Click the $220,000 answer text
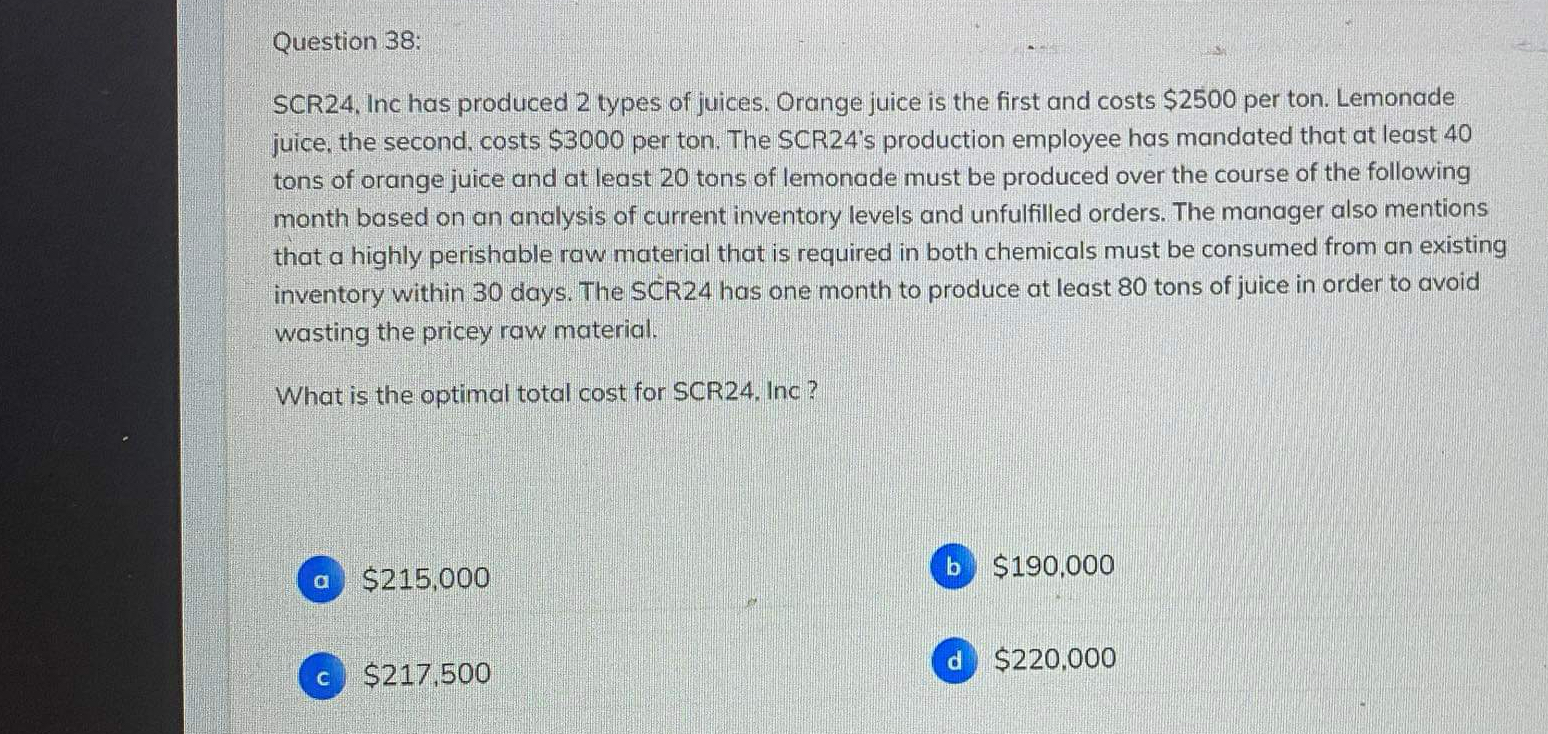The height and width of the screenshot is (734, 1548). [1055, 657]
